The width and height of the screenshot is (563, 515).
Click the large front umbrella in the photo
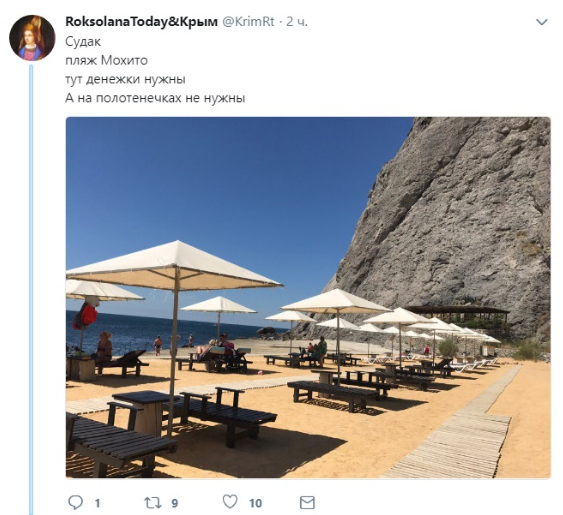pyautogui.click(x=174, y=266)
